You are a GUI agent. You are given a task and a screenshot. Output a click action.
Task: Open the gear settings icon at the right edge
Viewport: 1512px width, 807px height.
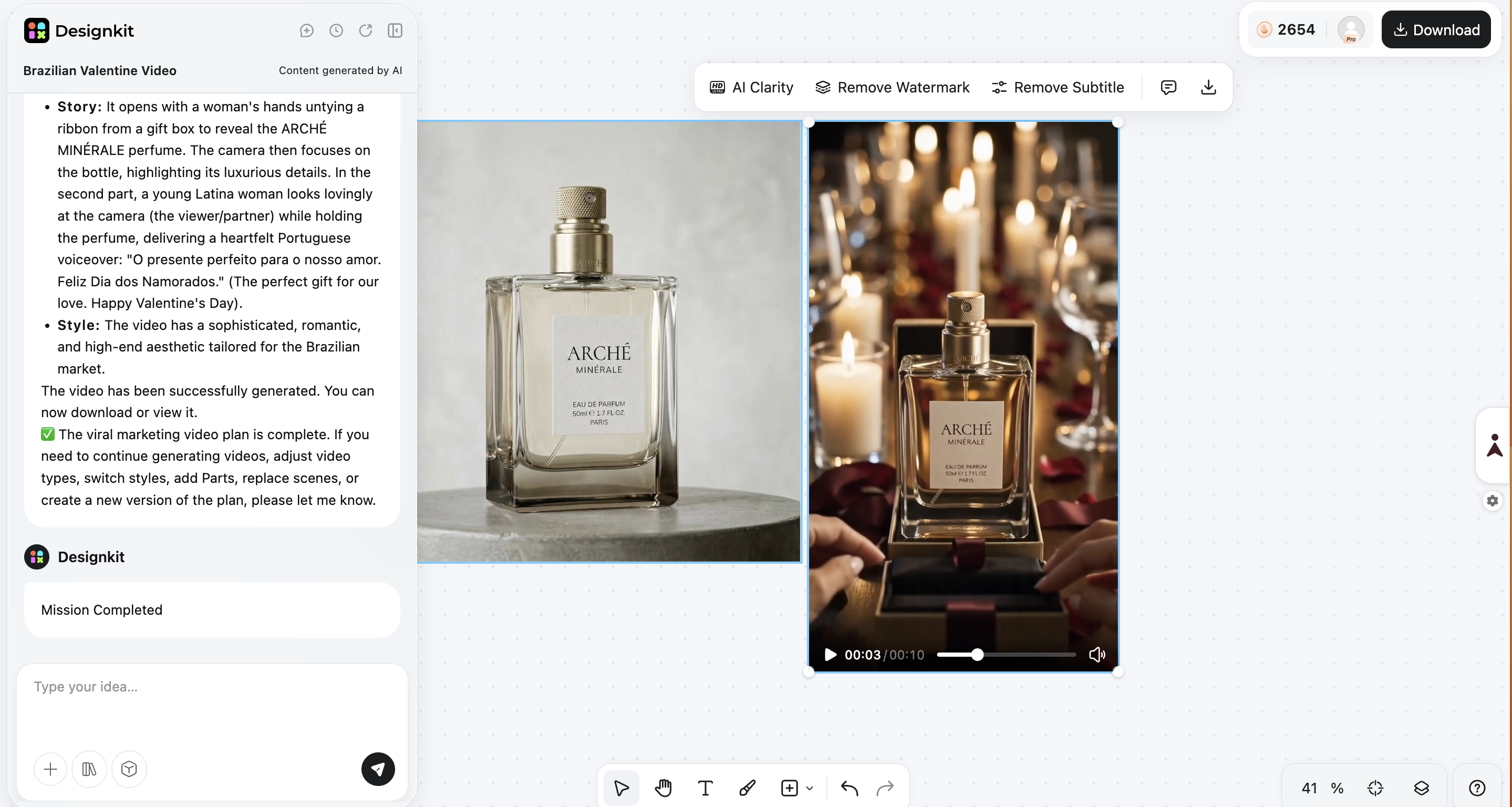tap(1493, 501)
